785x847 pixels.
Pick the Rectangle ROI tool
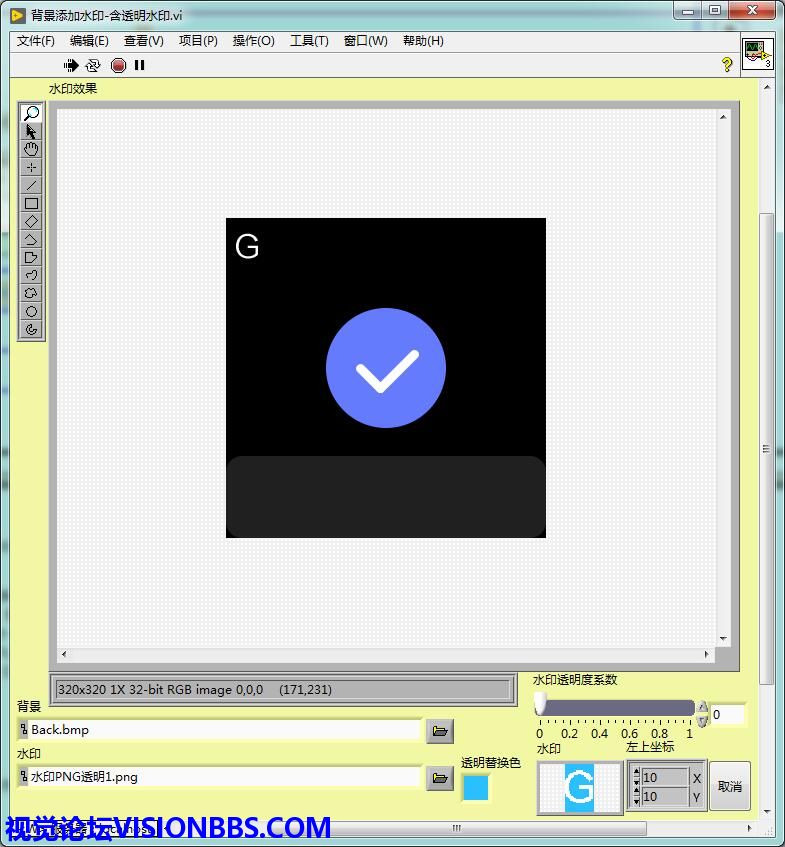coord(31,203)
